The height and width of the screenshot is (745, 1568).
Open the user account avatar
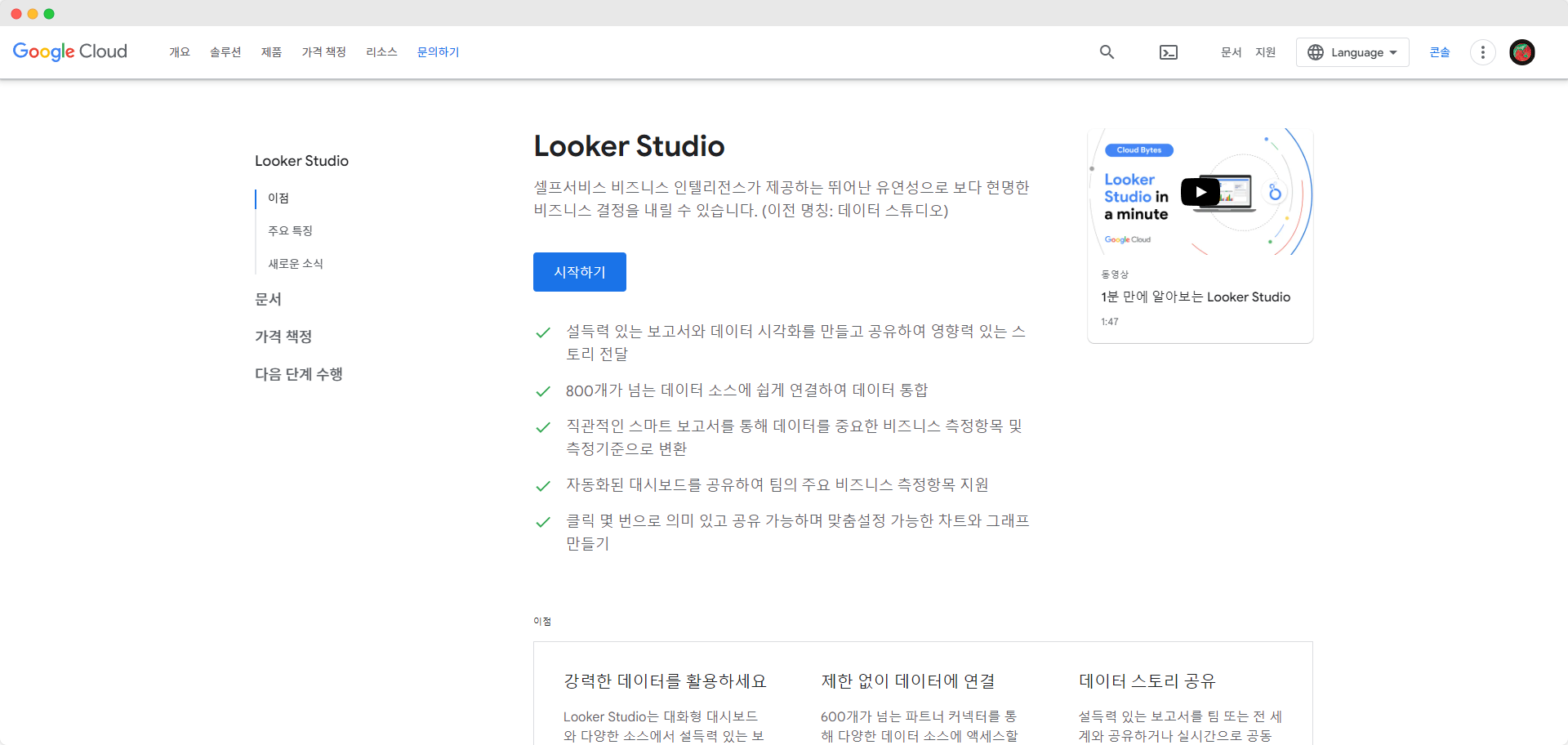(1522, 52)
